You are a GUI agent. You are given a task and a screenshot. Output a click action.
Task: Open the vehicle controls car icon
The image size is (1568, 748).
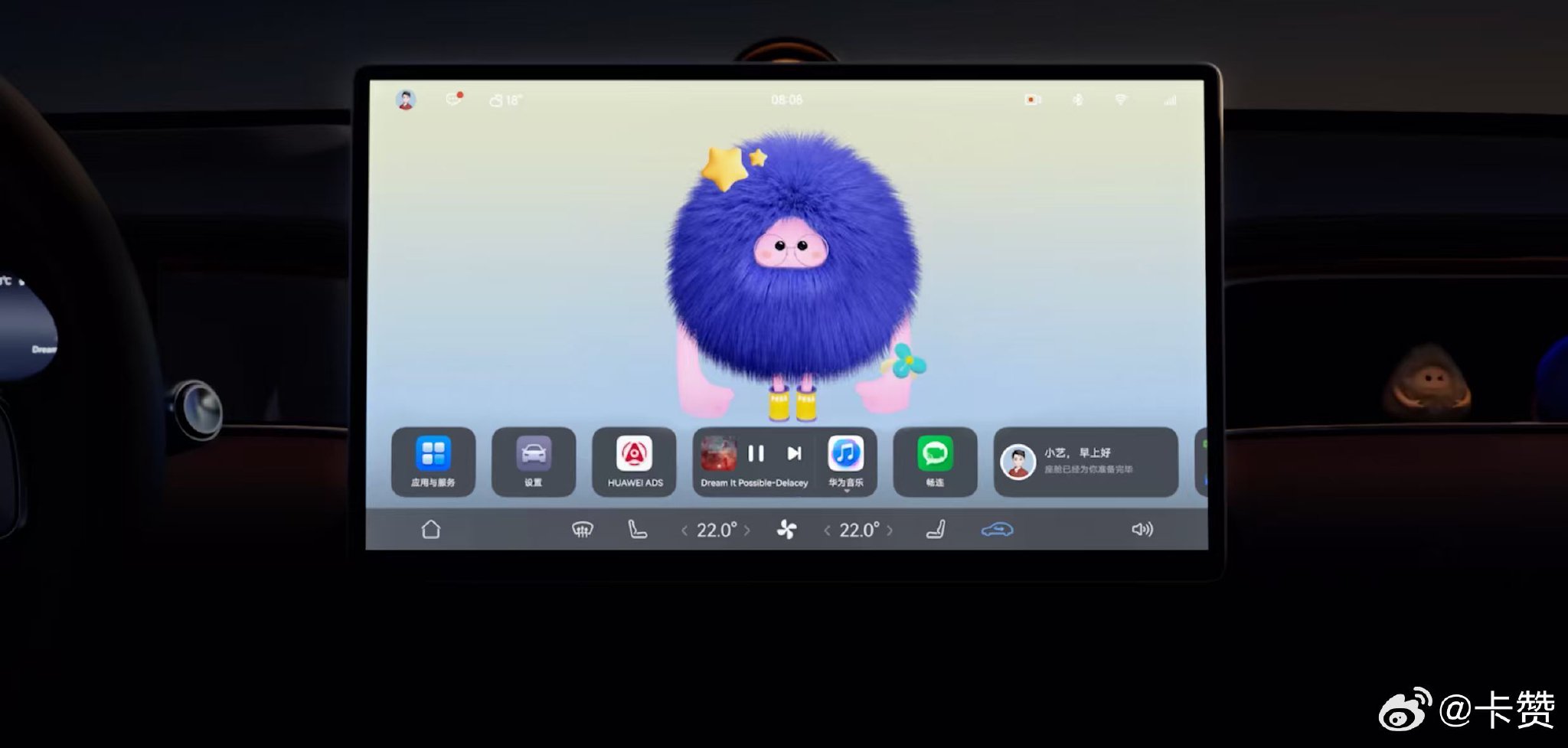pyautogui.click(x=998, y=529)
